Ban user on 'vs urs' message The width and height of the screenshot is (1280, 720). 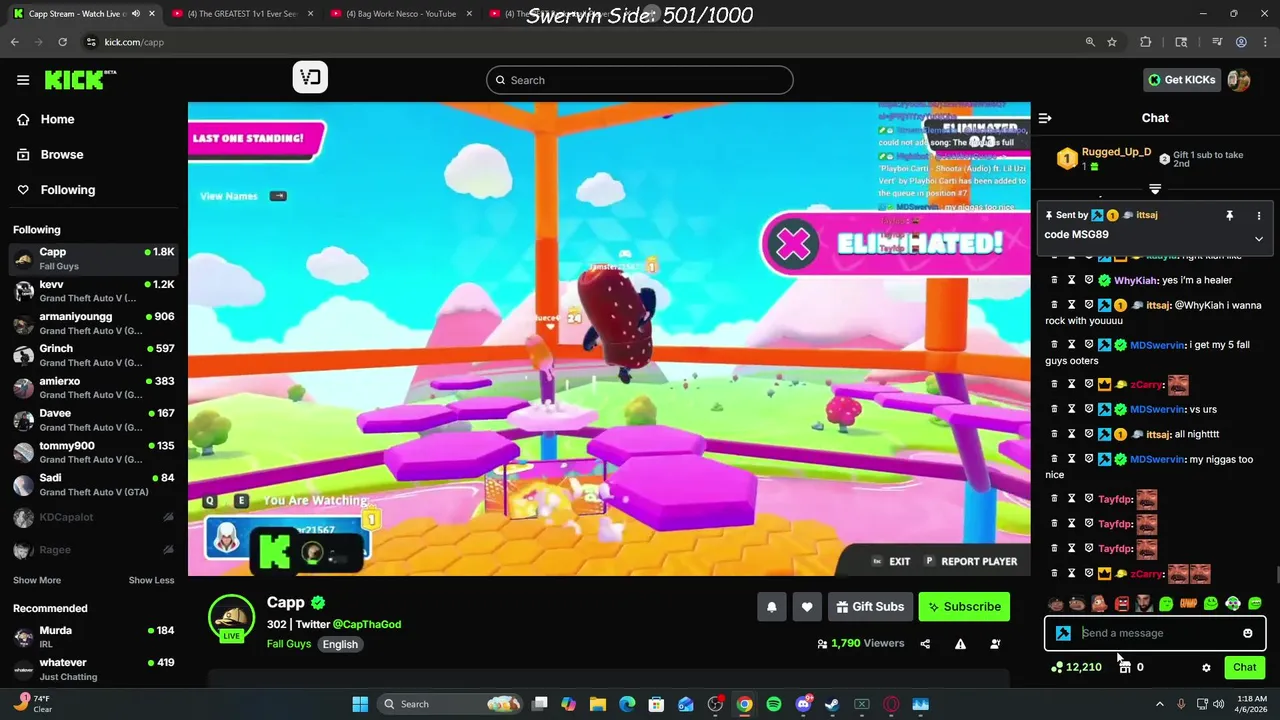pos(1089,409)
